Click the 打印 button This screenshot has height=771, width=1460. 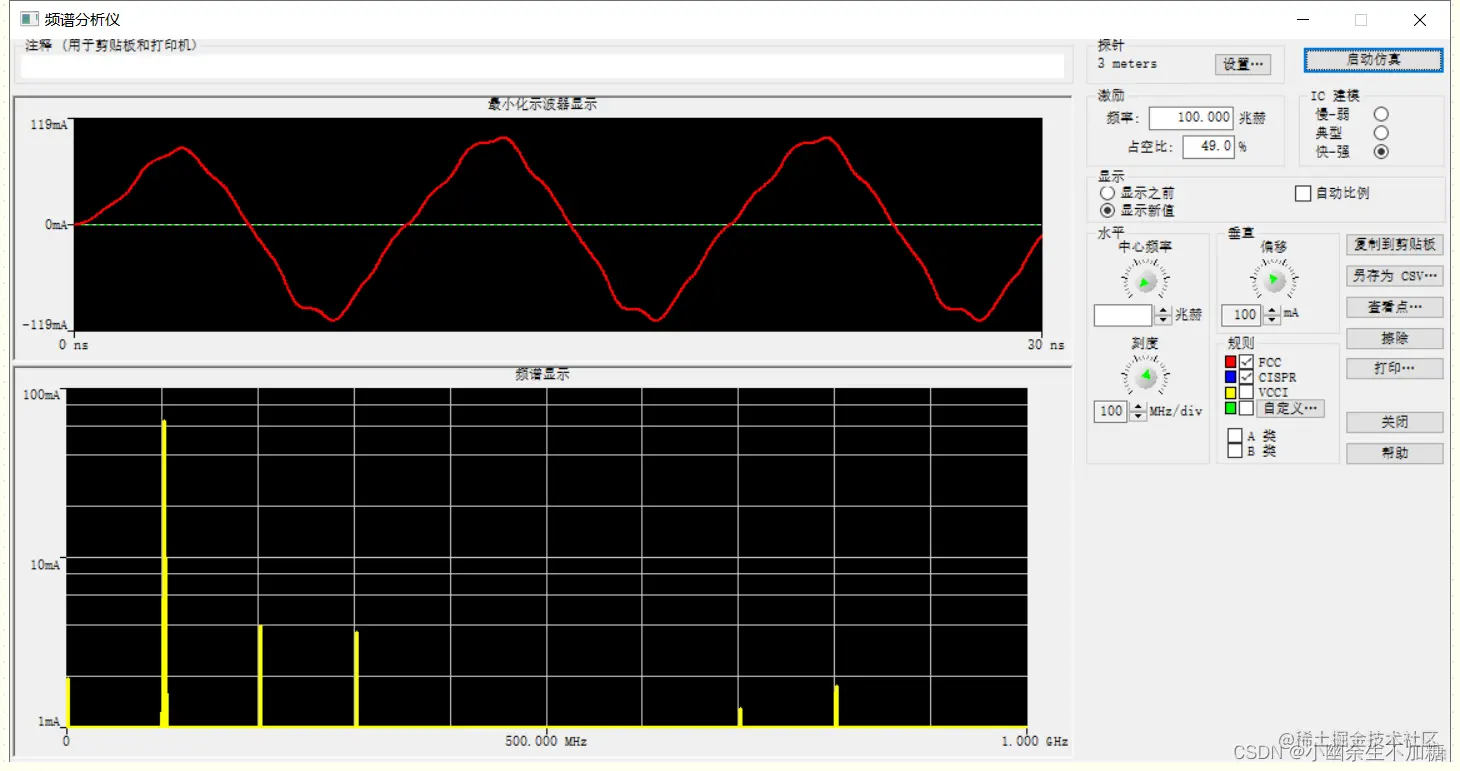coord(1394,369)
